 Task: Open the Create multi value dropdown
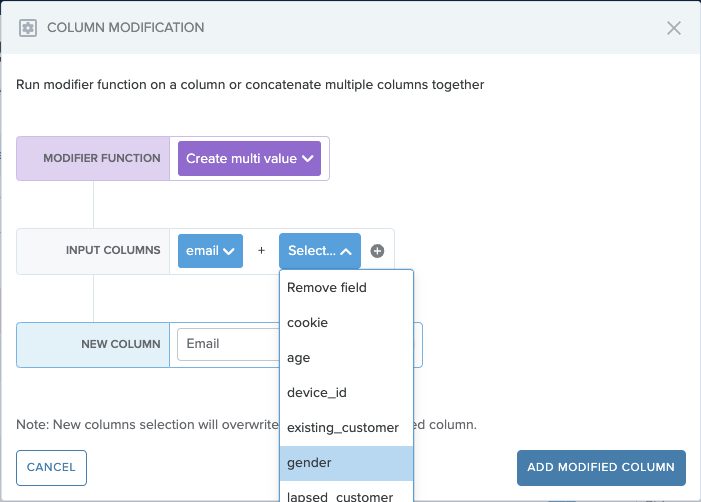click(x=249, y=159)
